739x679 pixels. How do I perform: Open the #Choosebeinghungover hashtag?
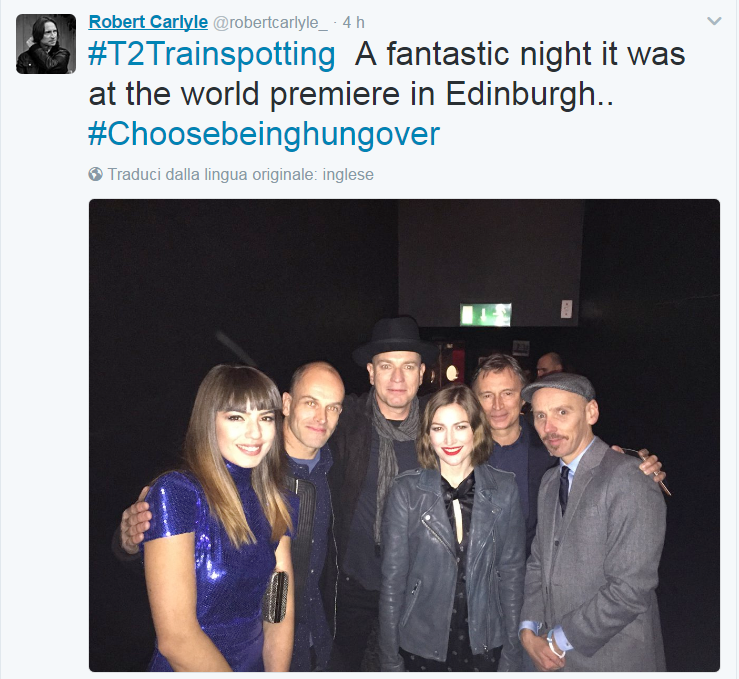(x=264, y=134)
